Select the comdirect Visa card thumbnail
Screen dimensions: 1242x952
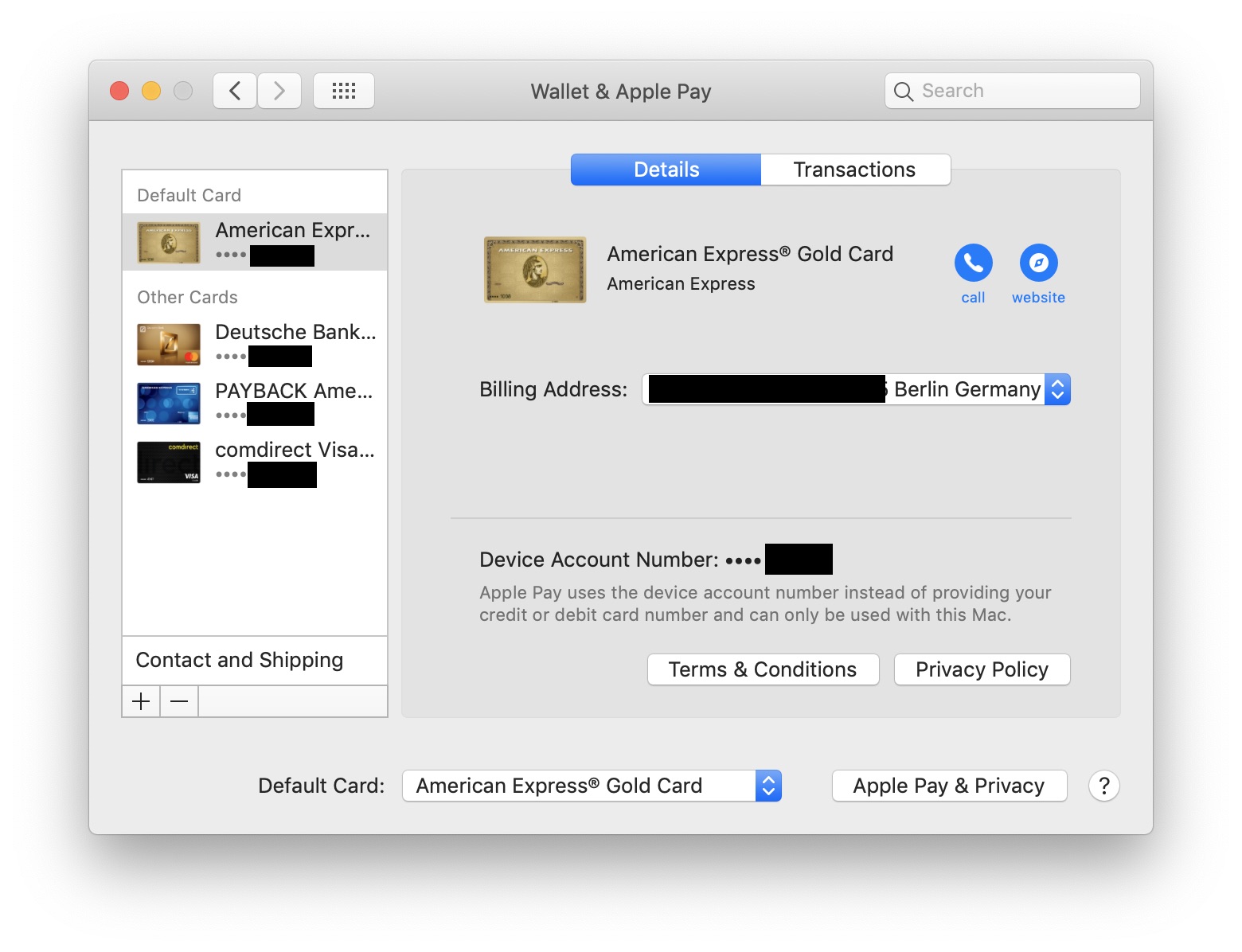click(169, 462)
